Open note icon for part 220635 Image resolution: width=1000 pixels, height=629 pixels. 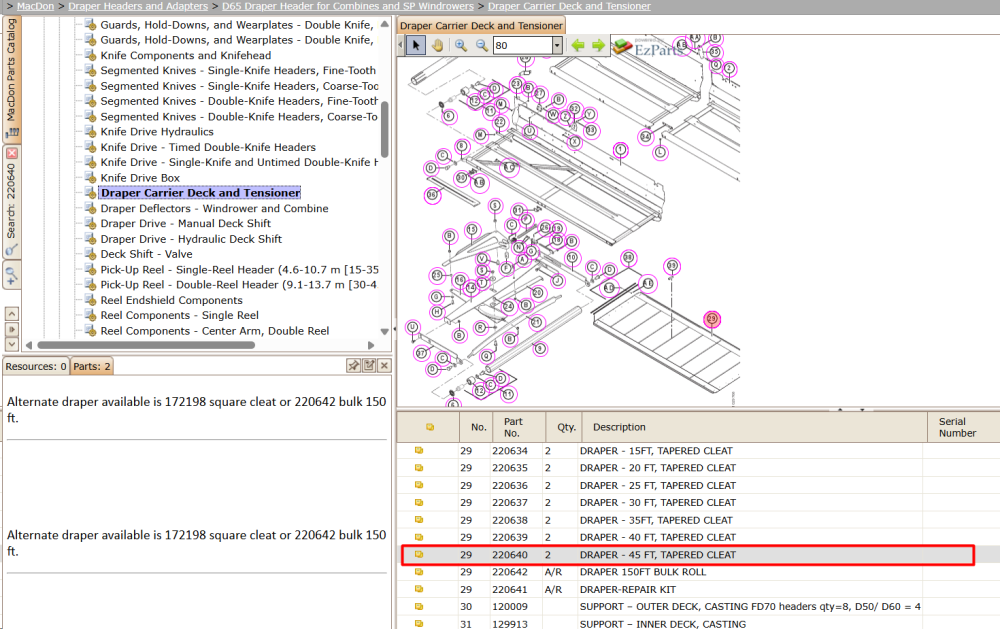pyautogui.click(x=419, y=468)
